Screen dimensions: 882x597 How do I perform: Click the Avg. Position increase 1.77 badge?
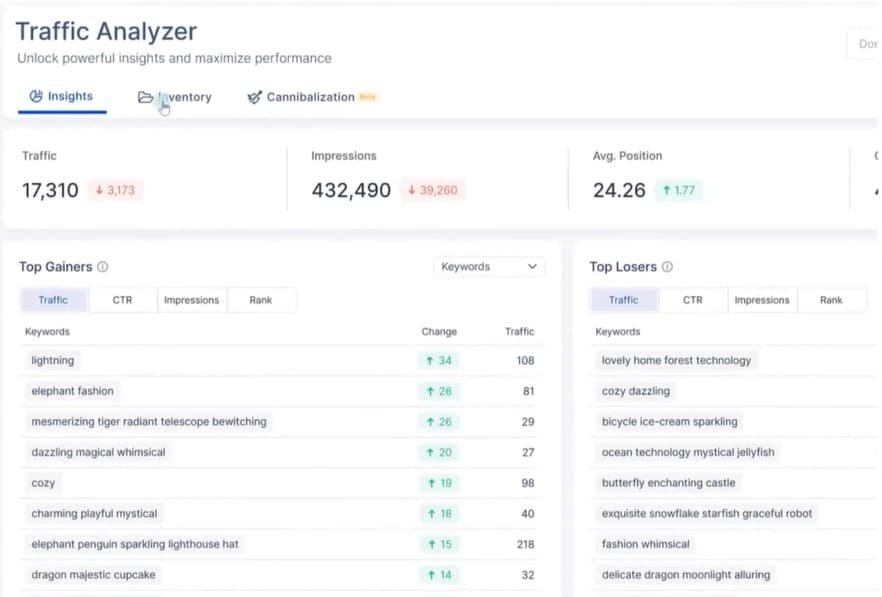tap(678, 190)
